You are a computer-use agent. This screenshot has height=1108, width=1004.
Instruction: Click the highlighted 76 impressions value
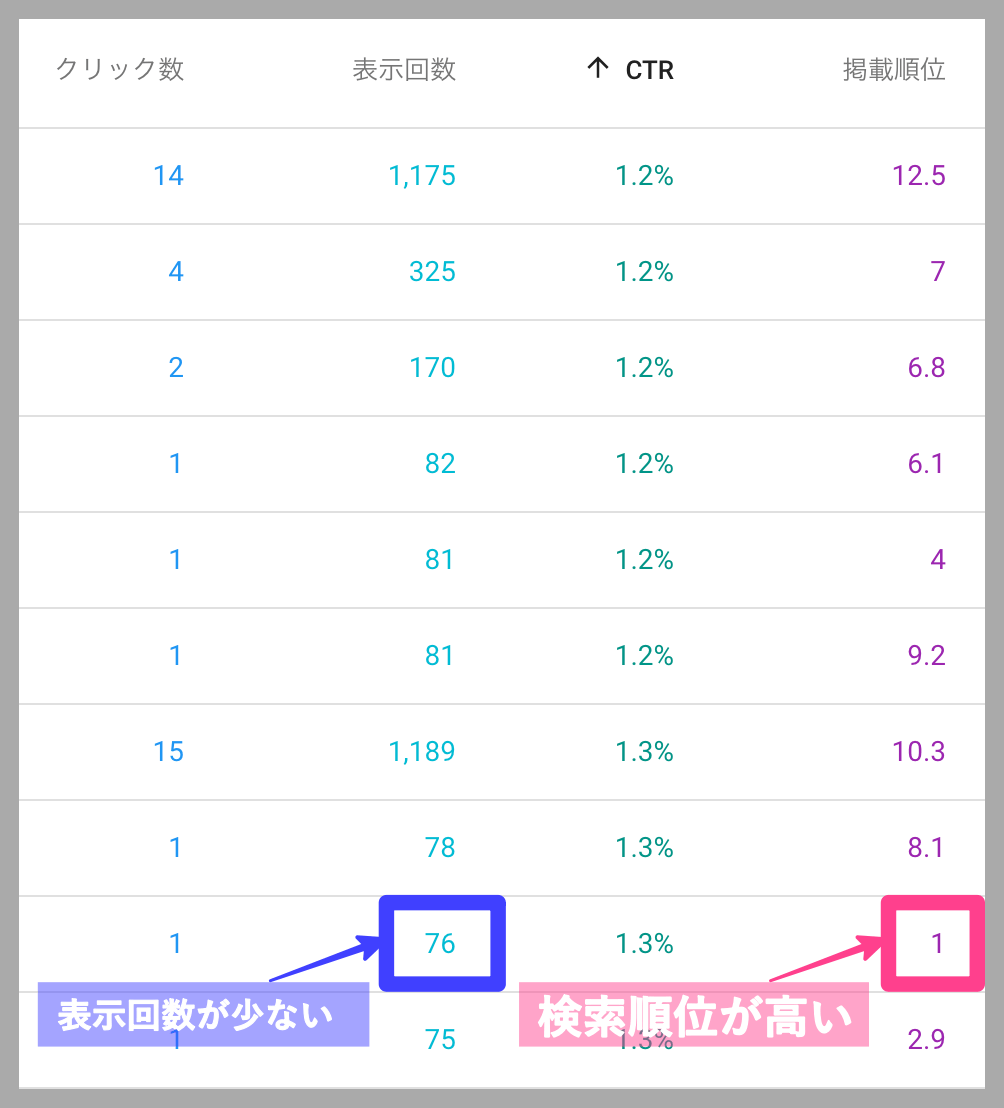pyautogui.click(x=440, y=943)
